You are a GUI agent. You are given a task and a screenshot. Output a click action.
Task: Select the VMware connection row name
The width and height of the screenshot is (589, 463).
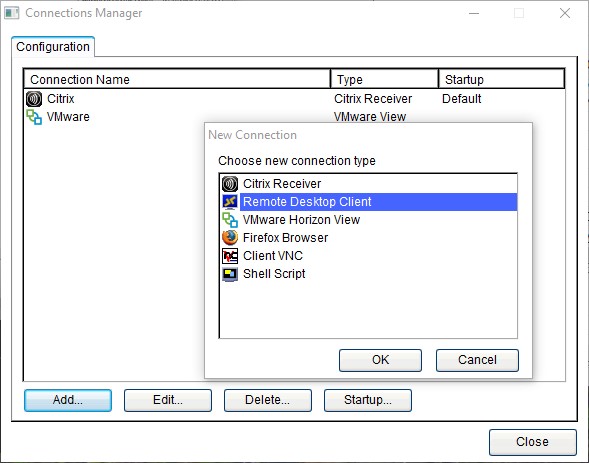coord(68,117)
